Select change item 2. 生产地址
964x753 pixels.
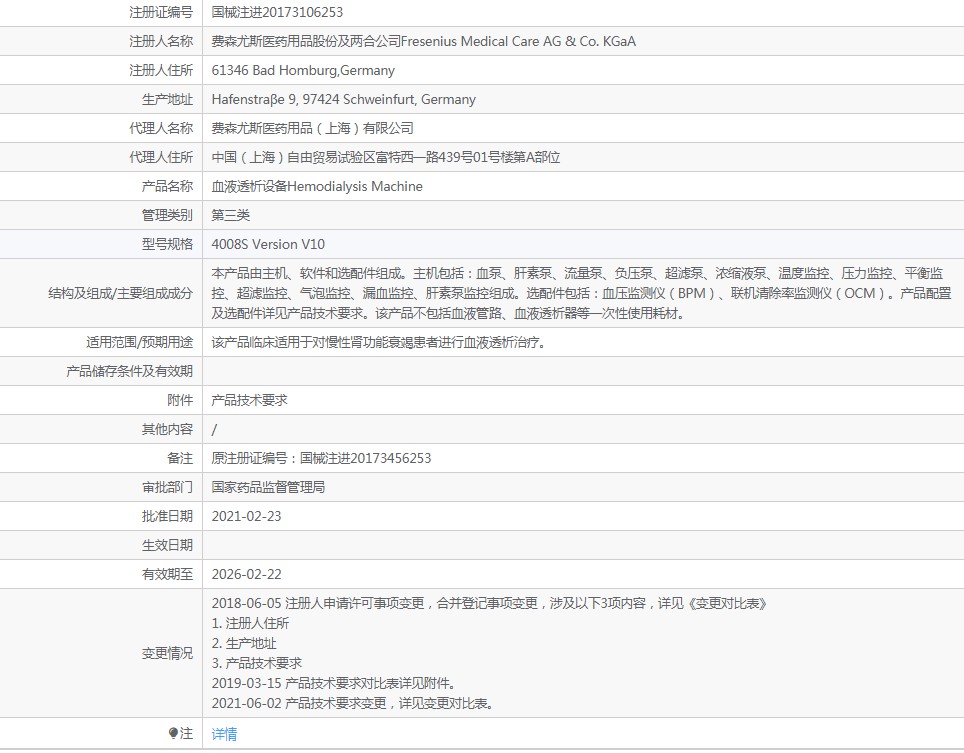click(x=244, y=644)
